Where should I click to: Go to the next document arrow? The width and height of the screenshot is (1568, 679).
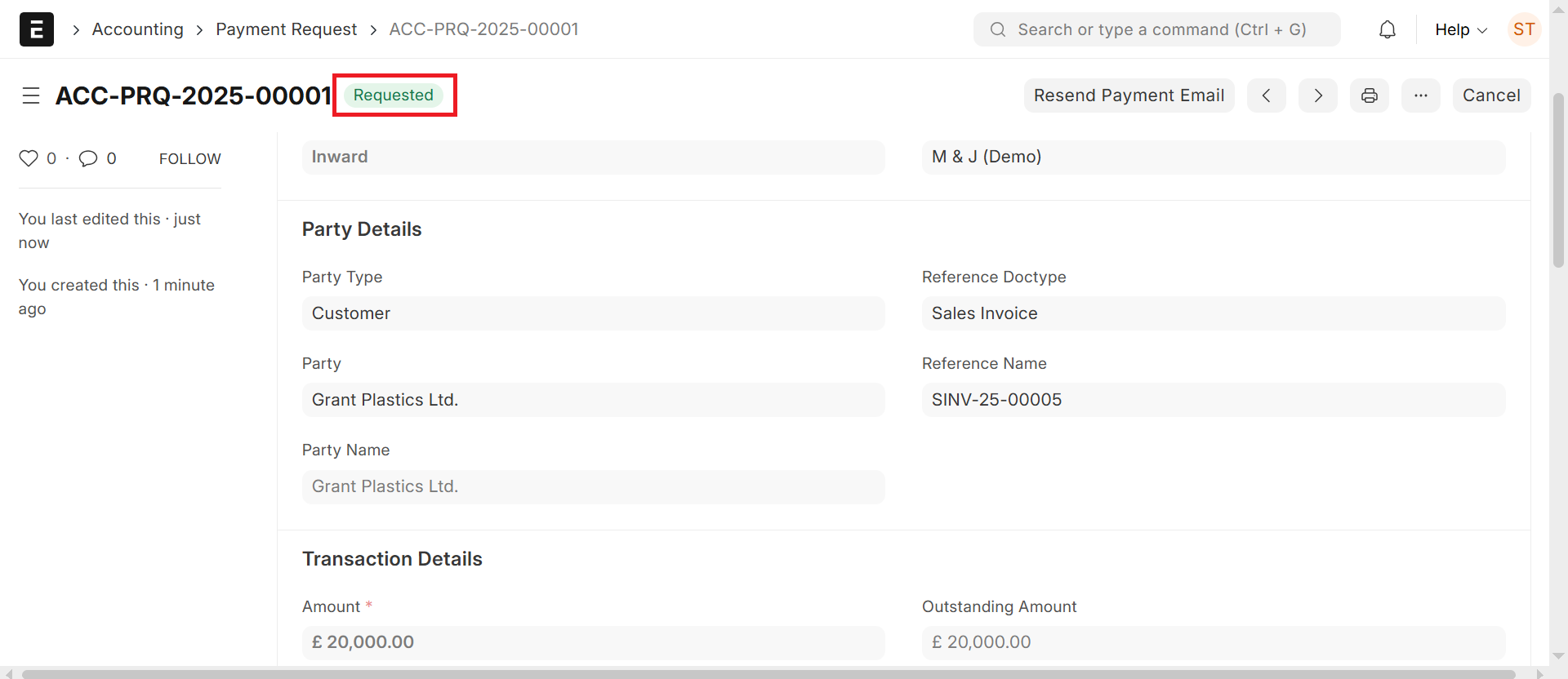click(x=1317, y=95)
